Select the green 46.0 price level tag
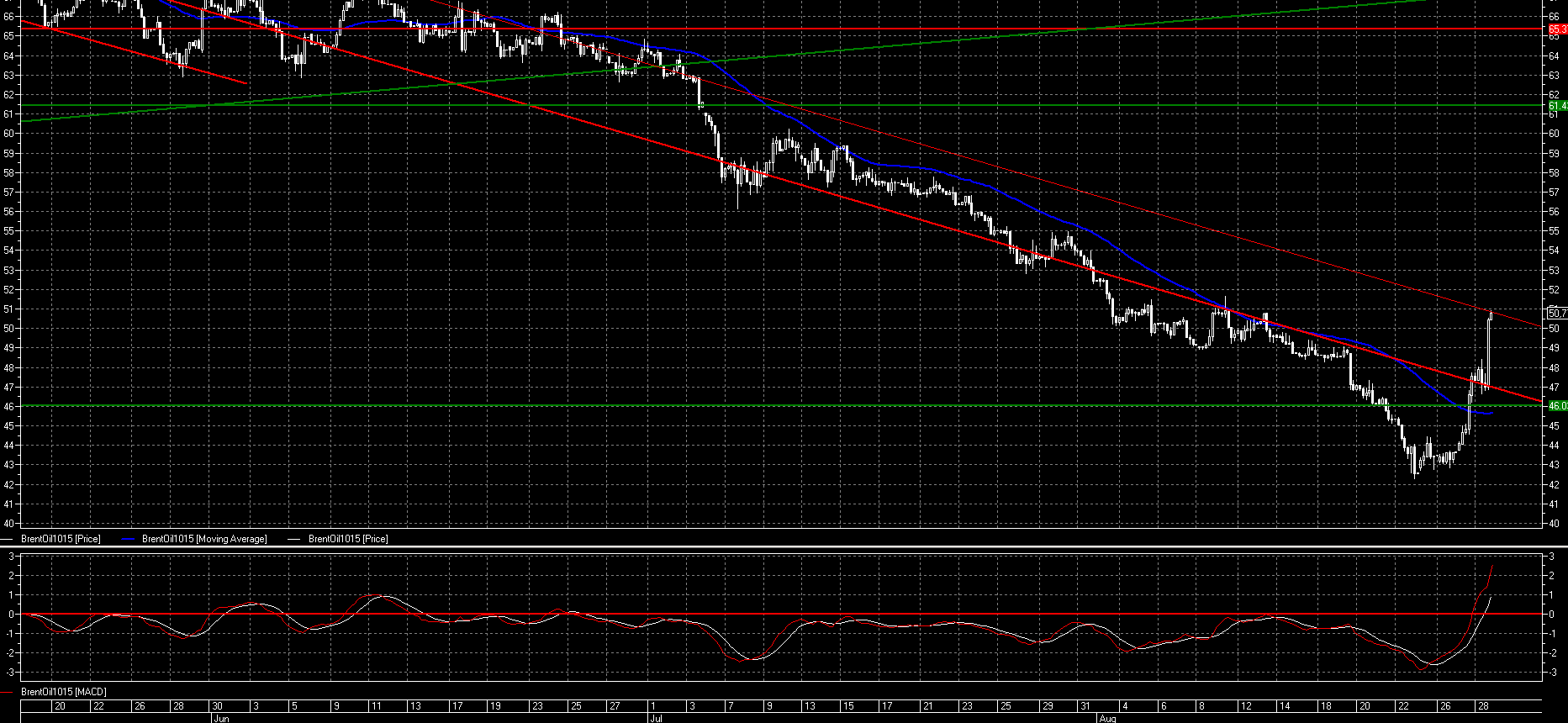Viewport: 1568px width, 723px height. pyautogui.click(x=1557, y=406)
